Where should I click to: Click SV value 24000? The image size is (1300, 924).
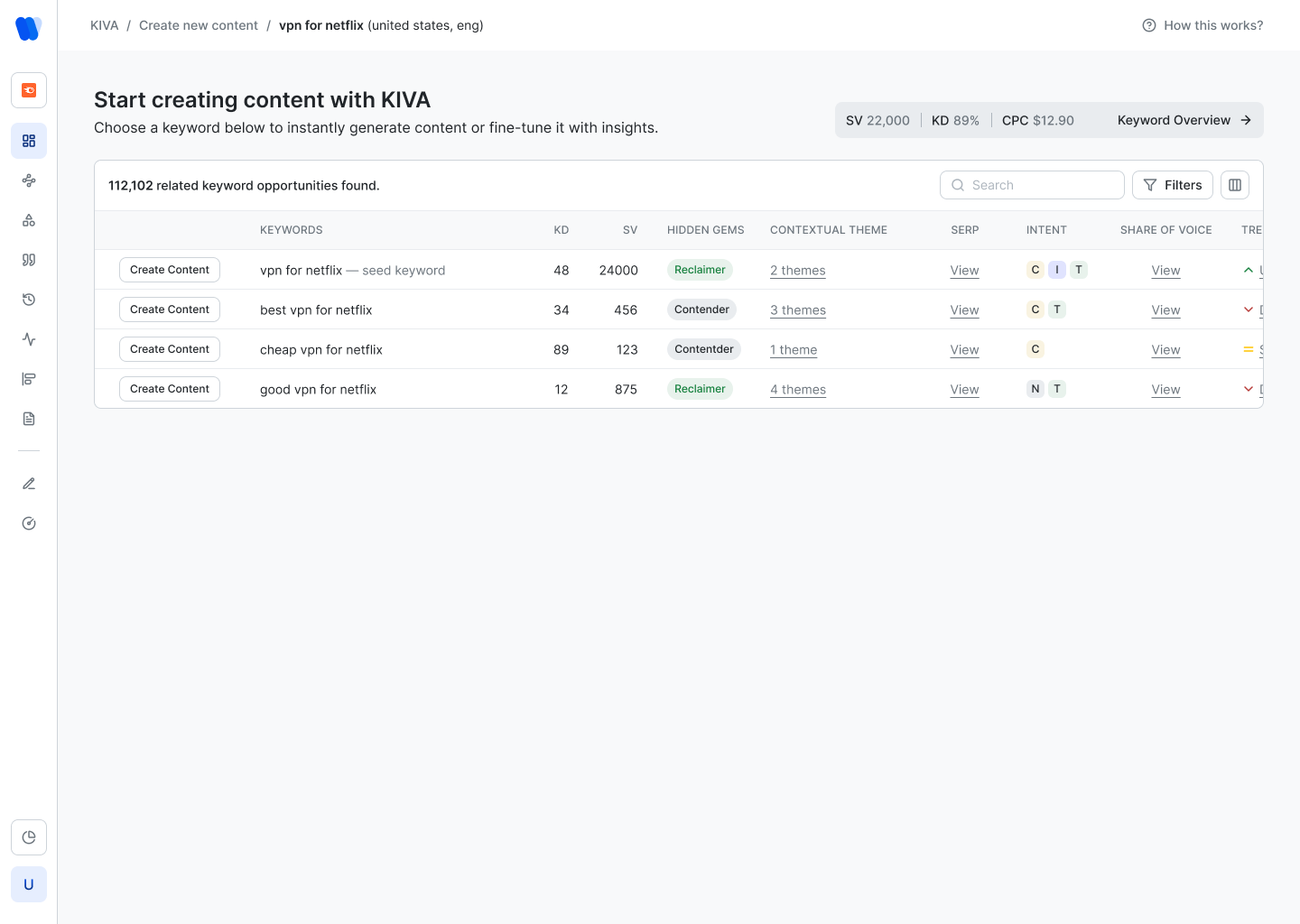click(618, 271)
